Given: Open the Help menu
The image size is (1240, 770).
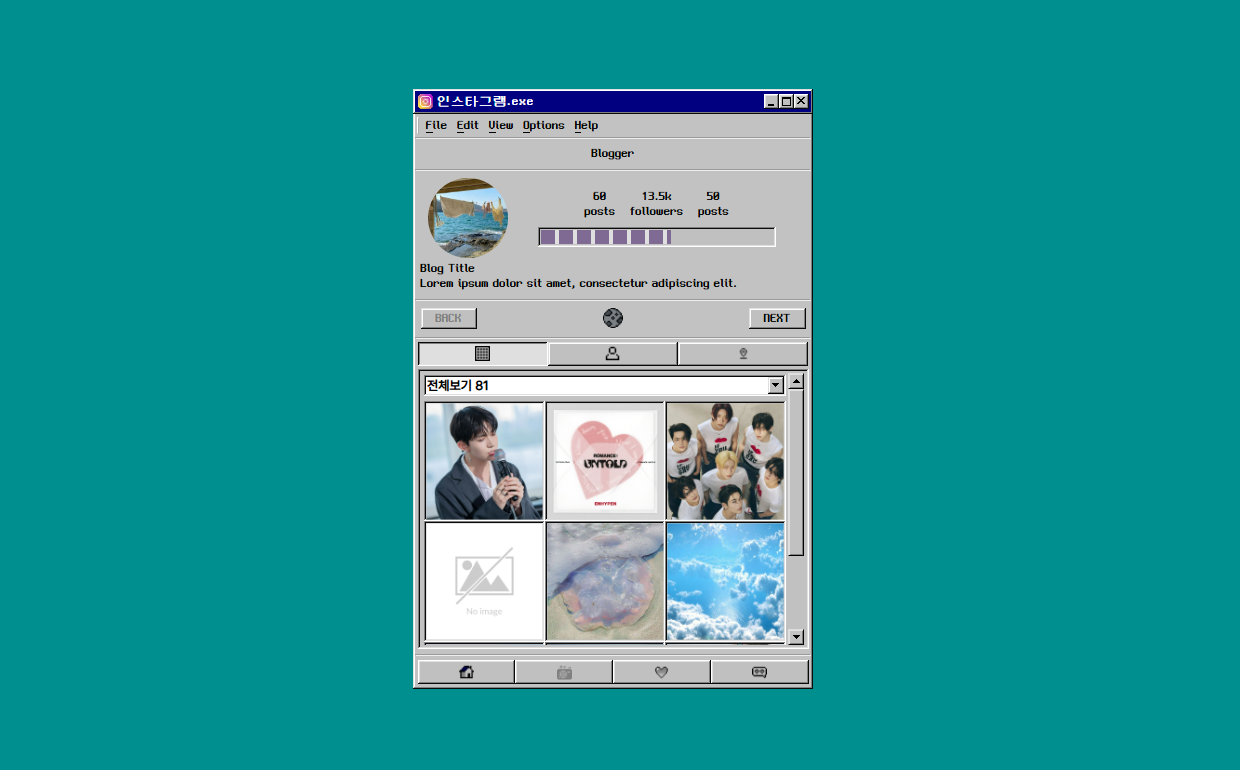Looking at the screenshot, I should (x=586, y=125).
